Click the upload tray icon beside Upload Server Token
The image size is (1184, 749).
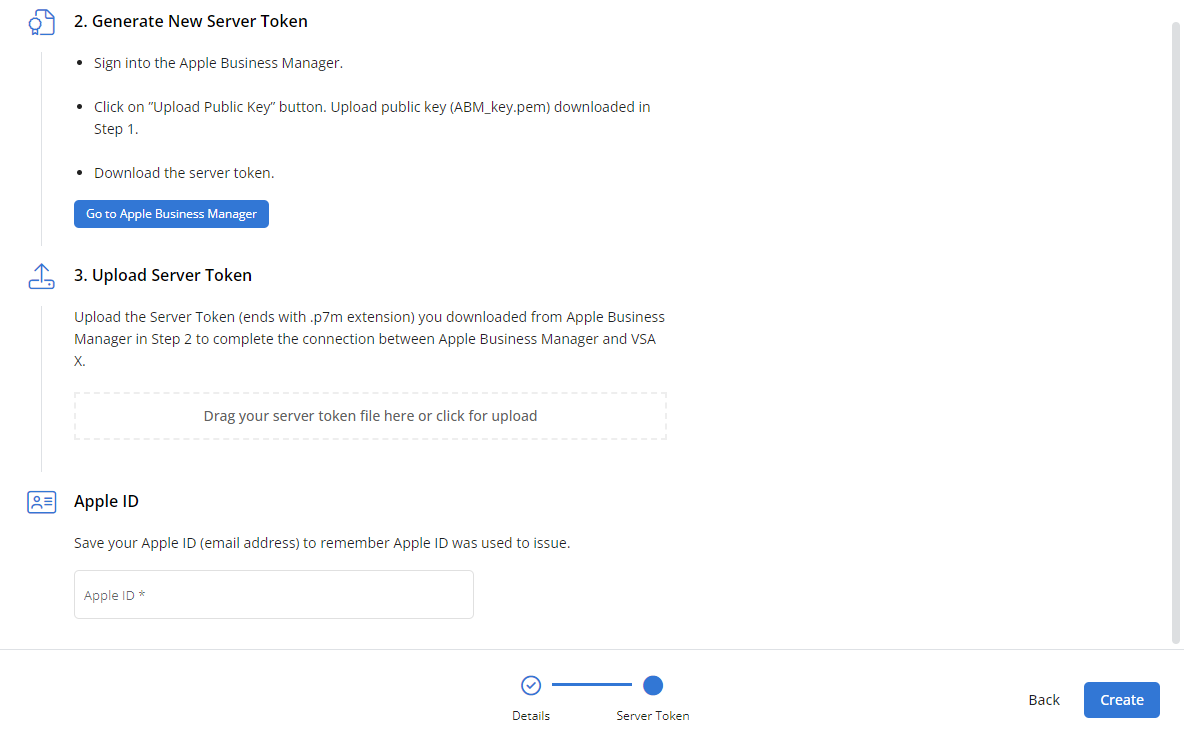[41, 276]
